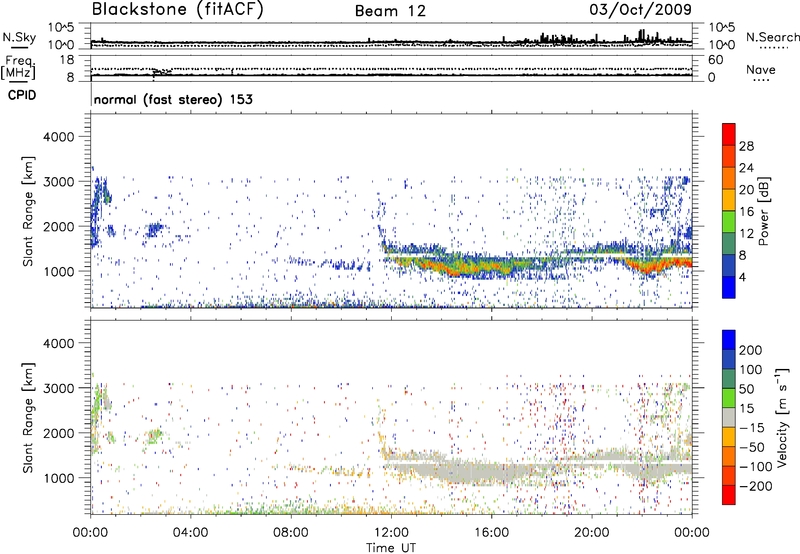Click the "18" frequency tick label
This screenshot has width=800, height=554.
67,60
